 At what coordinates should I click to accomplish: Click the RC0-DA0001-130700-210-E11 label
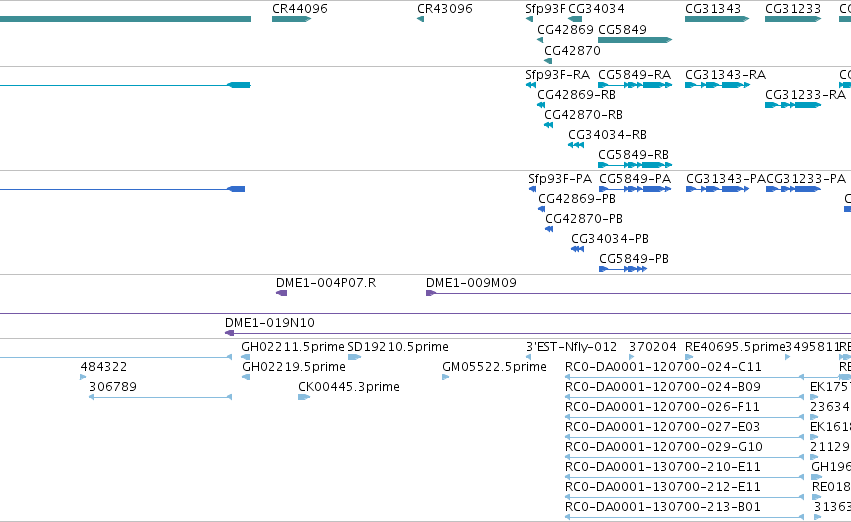click(x=663, y=467)
